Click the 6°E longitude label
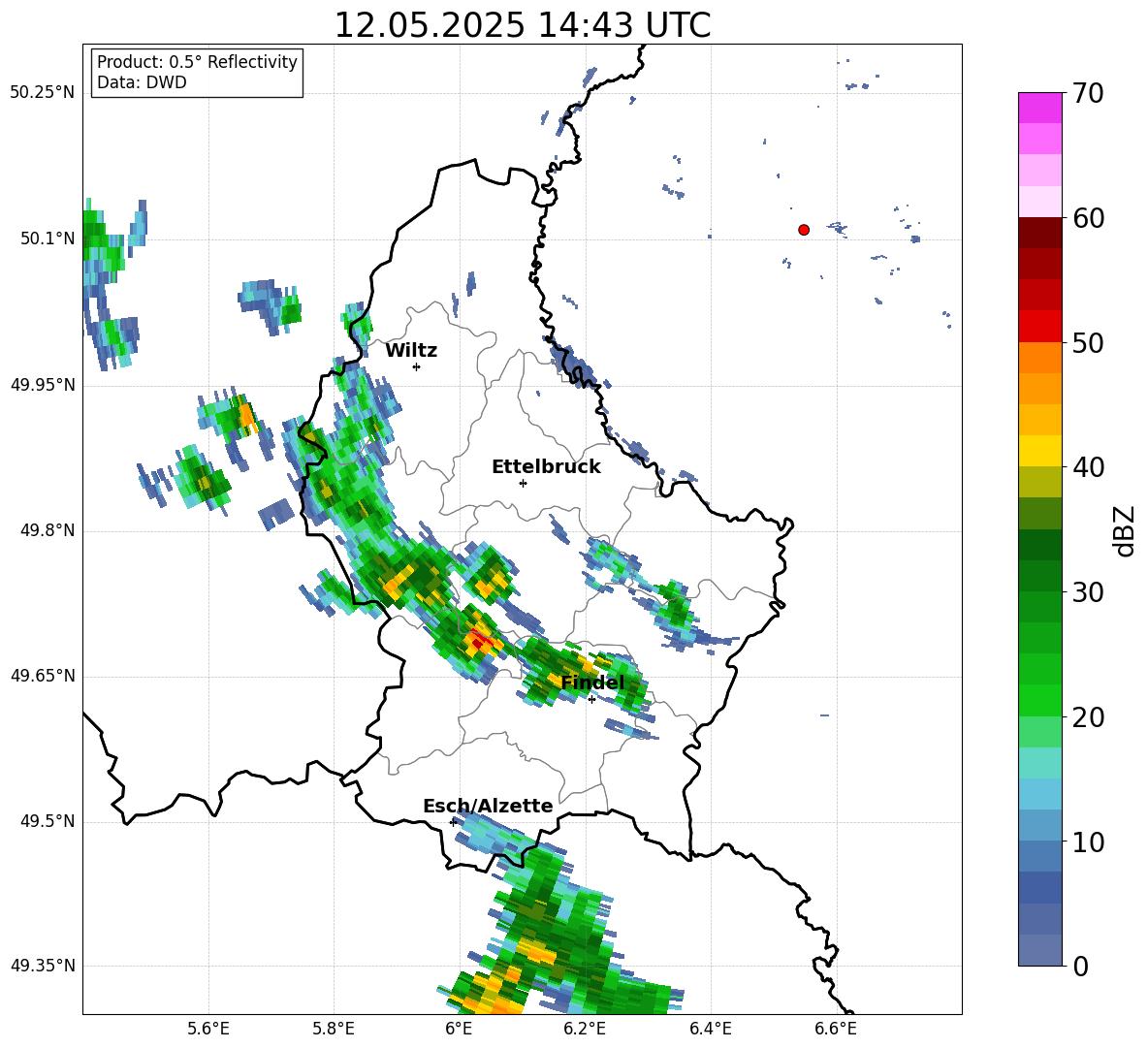The height and width of the screenshot is (1048, 1148). (x=459, y=1029)
